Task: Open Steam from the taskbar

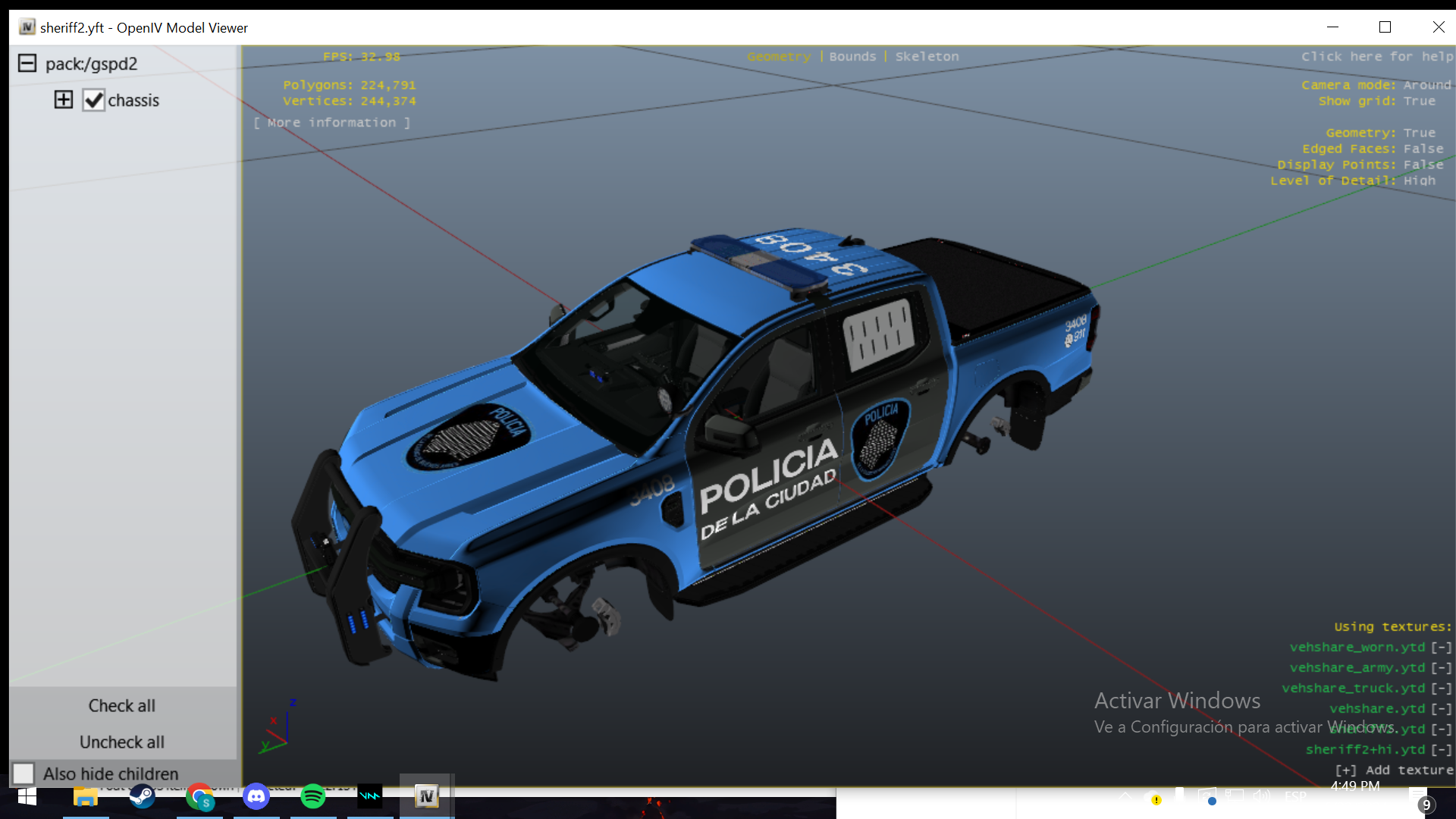Action: pos(142,796)
